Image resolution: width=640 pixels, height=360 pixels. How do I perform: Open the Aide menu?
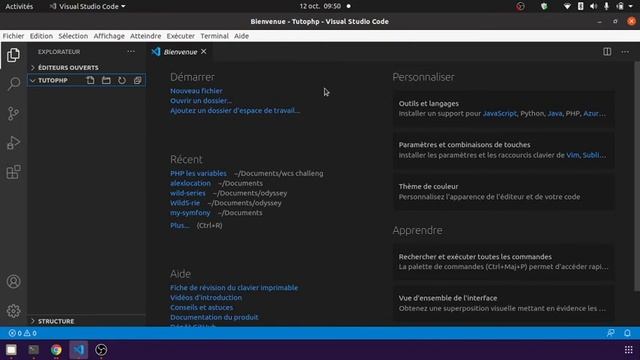coord(241,36)
